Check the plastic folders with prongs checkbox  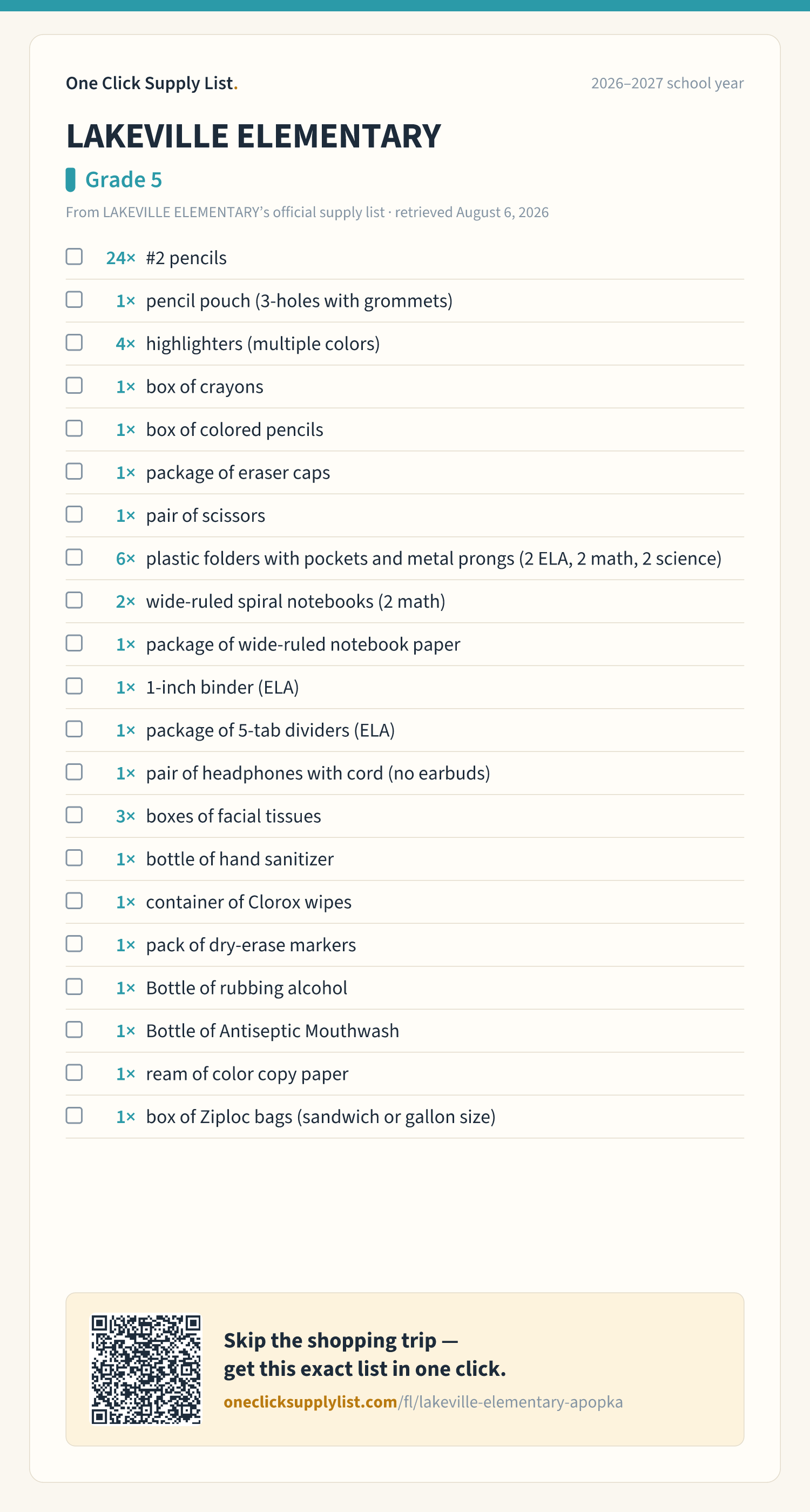coord(74,557)
